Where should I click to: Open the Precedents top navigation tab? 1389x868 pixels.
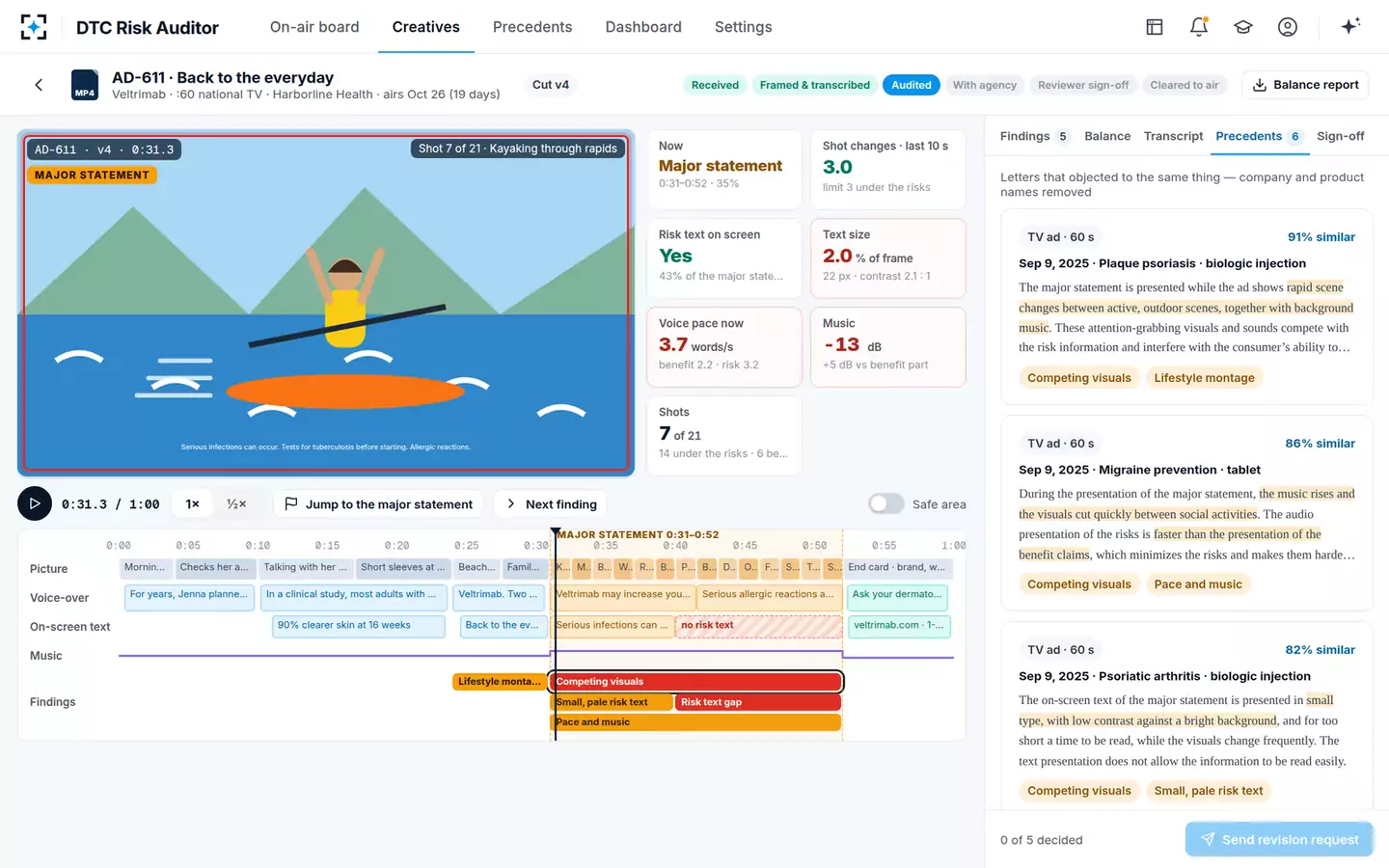click(532, 27)
